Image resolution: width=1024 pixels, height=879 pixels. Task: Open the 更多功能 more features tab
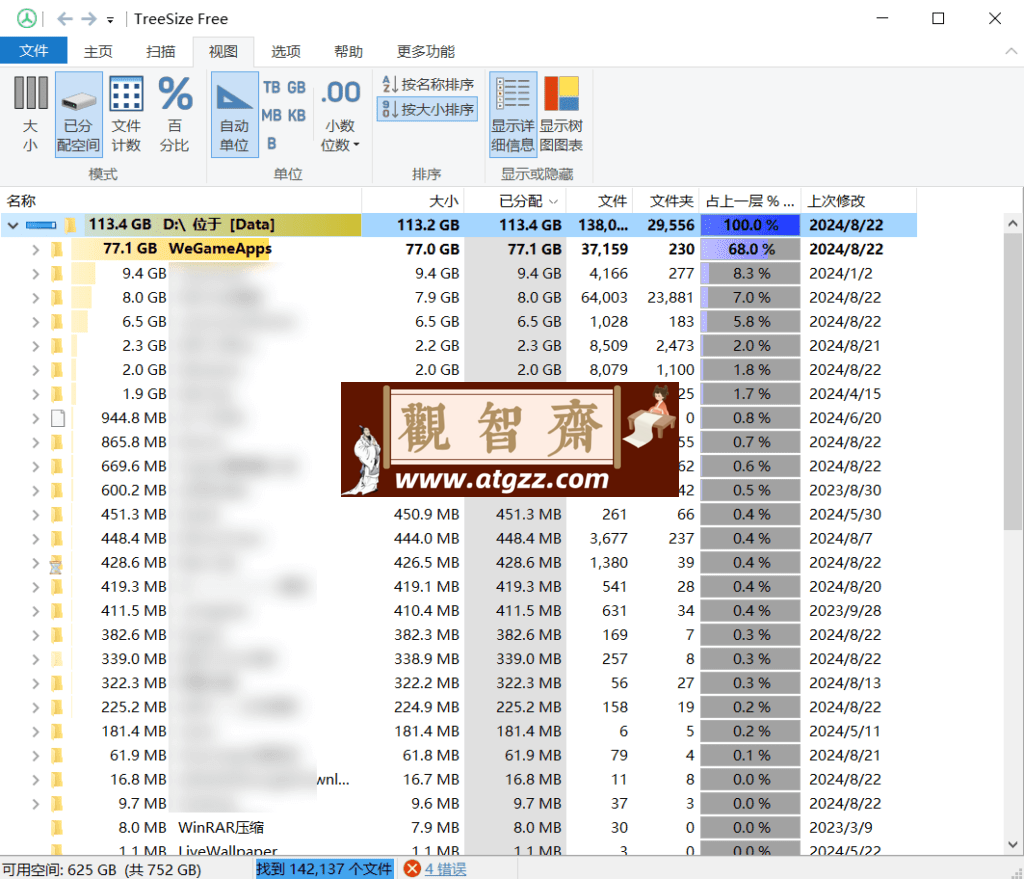(x=425, y=52)
